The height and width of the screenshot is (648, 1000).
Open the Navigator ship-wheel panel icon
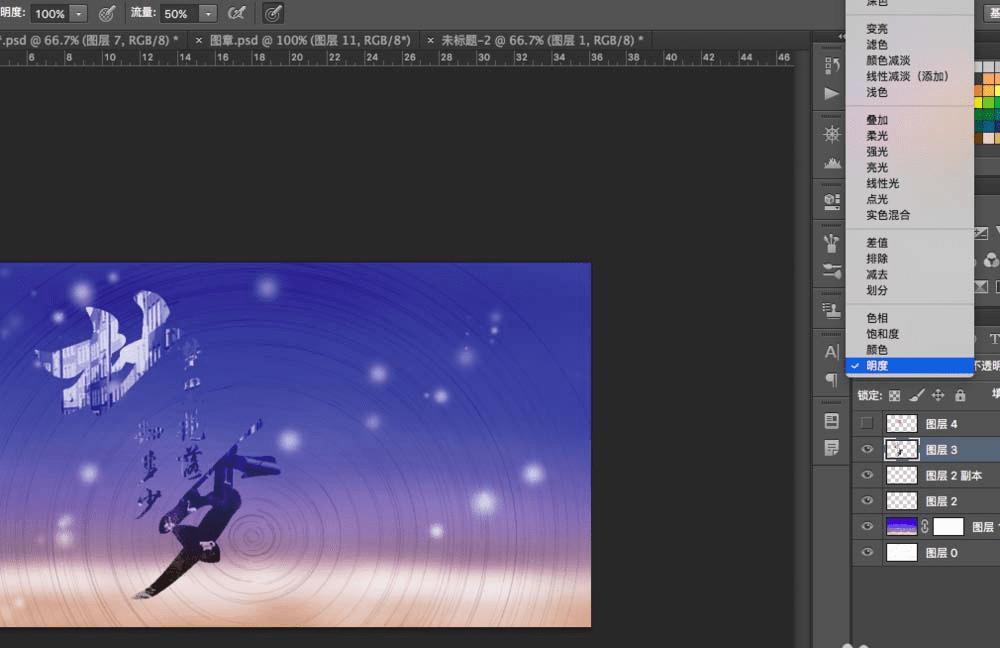click(832, 134)
